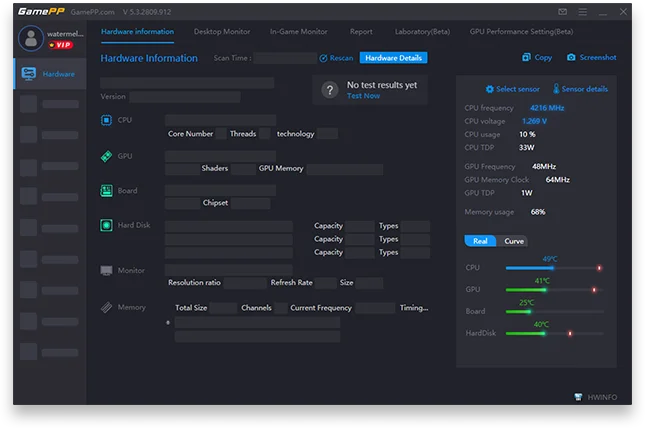Open the Desktop Monitor tab
The width and height of the screenshot is (645, 428).
[x=222, y=32]
